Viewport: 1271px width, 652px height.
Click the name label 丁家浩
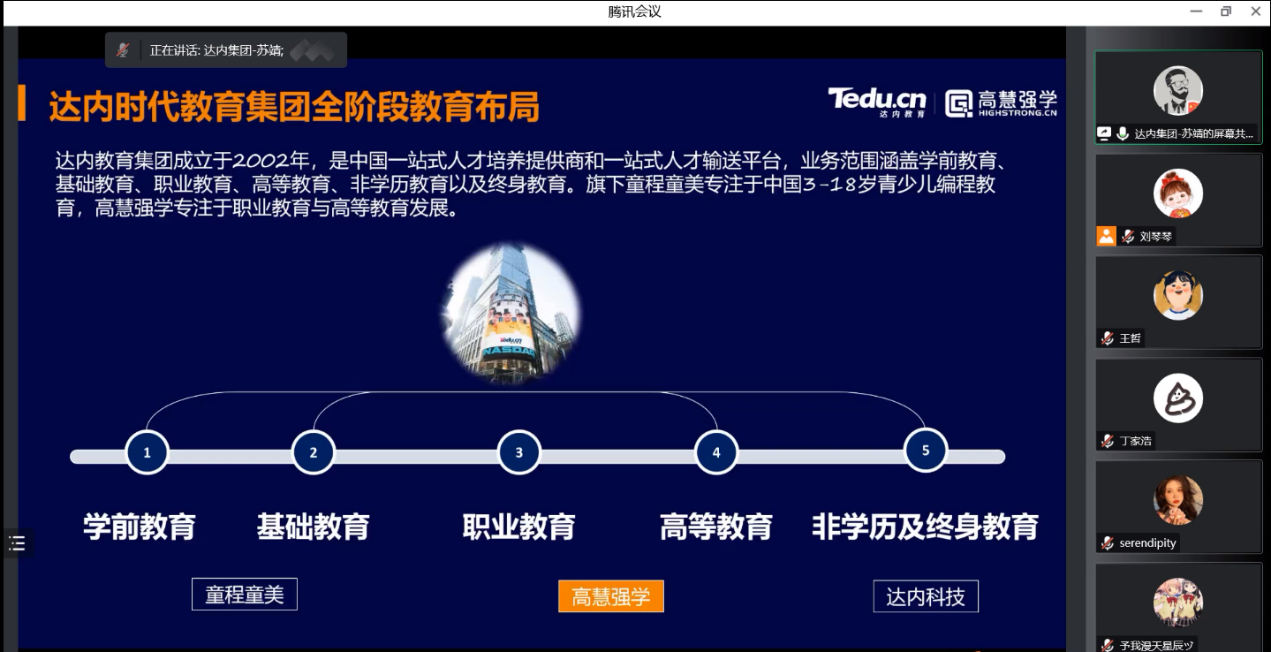click(x=1136, y=441)
